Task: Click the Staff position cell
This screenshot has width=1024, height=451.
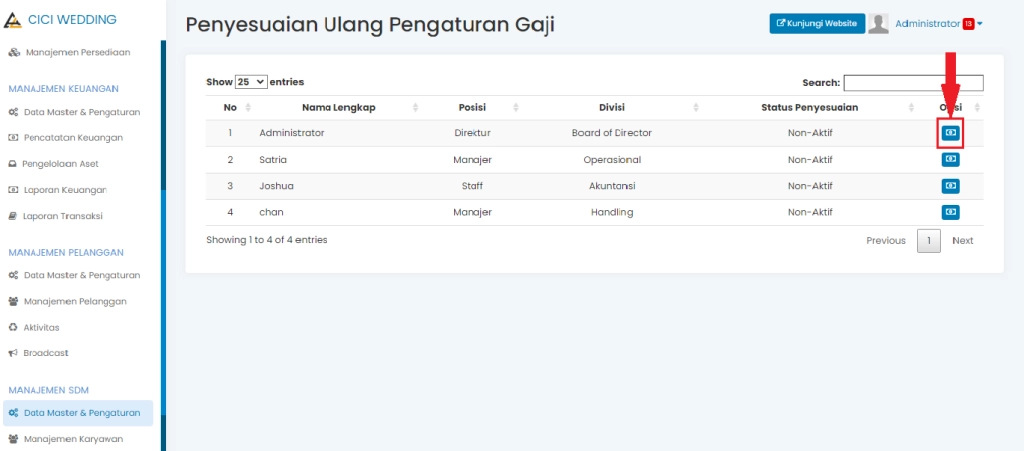Action: coord(472,186)
